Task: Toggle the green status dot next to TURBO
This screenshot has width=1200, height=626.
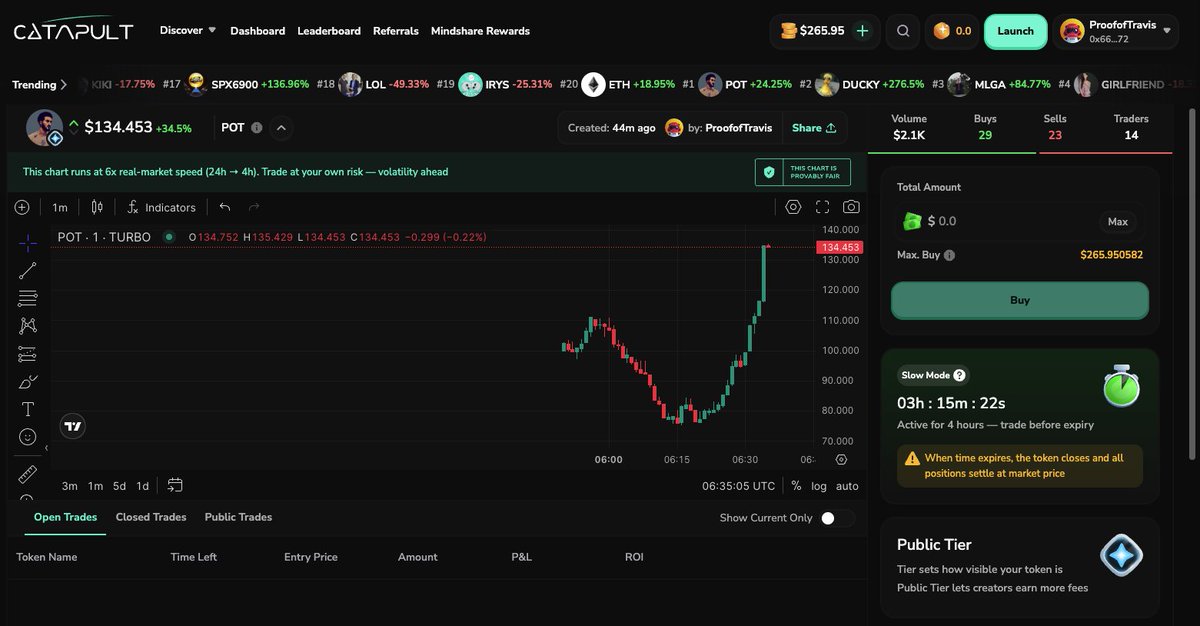Action: pyautogui.click(x=169, y=237)
